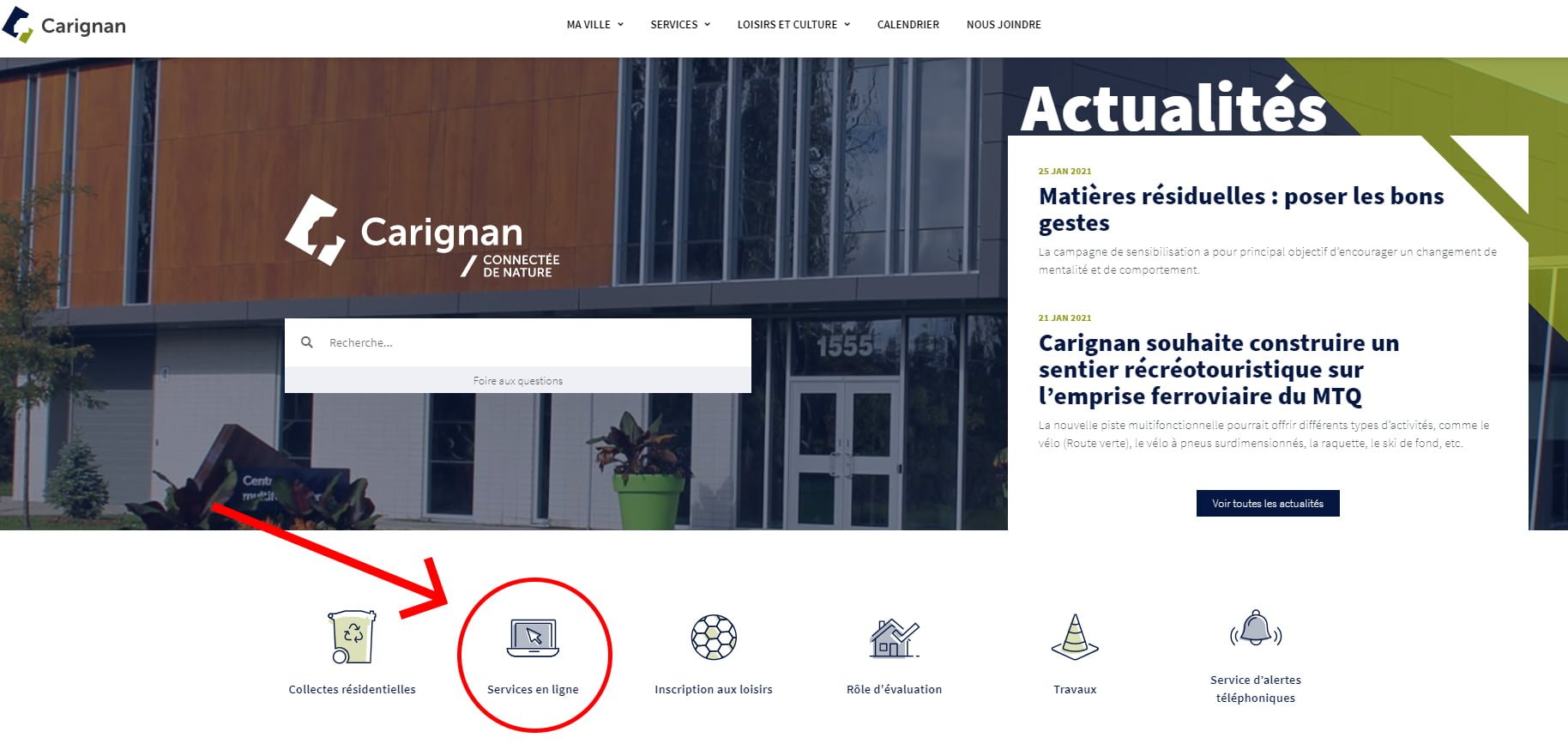Click the traffic cone Travaux icon

point(1075,637)
